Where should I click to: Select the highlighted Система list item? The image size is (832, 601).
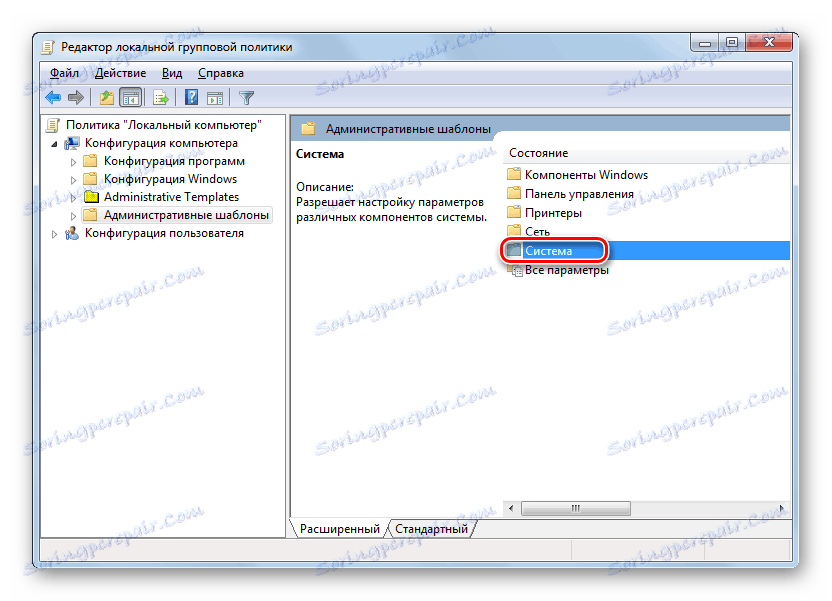point(548,251)
